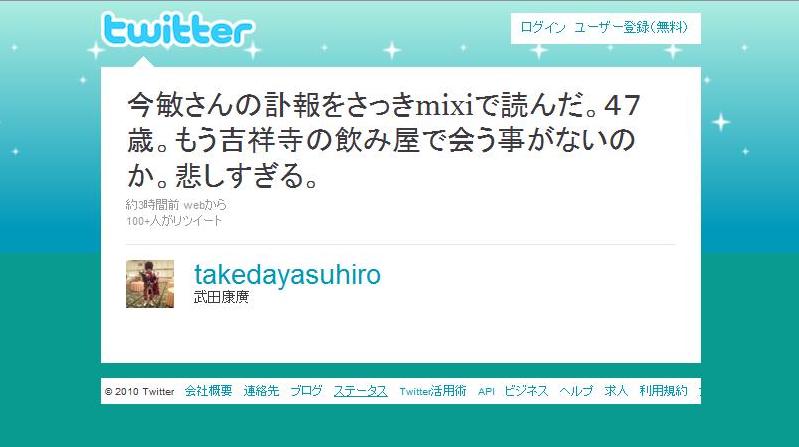
Task: Open the ログイン login link
Action: tap(543, 28)
